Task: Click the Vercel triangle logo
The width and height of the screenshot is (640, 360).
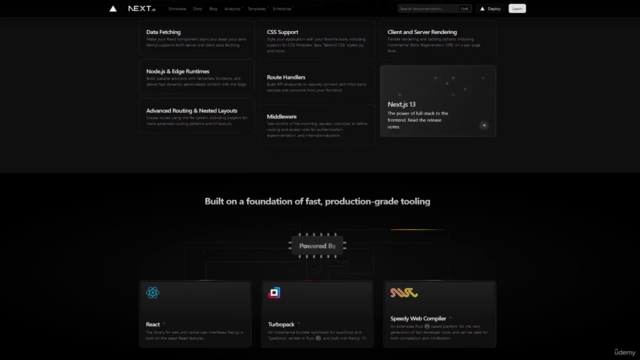Action: tap(113, 9)
